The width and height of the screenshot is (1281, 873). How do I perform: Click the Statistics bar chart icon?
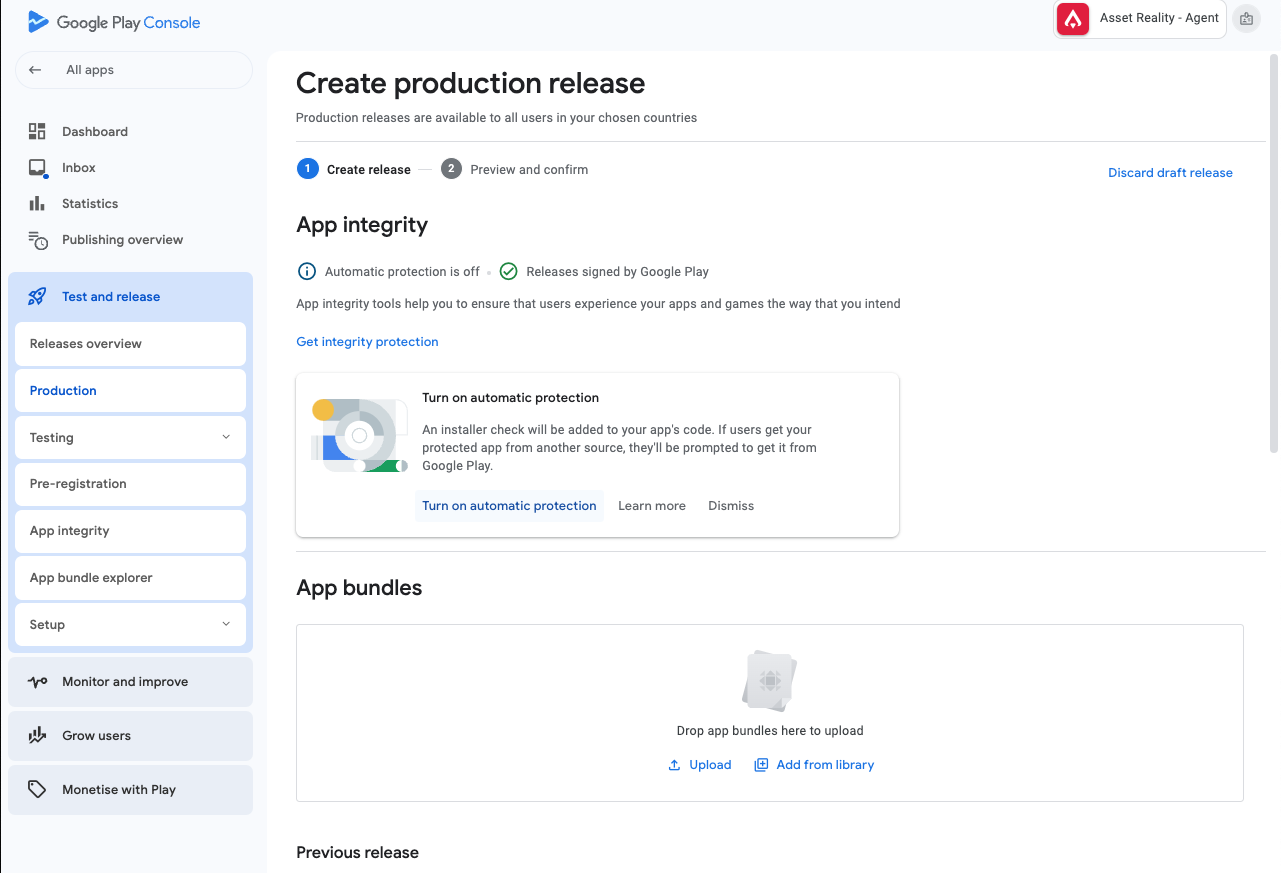pyautogui.click(x=37, y=204)
